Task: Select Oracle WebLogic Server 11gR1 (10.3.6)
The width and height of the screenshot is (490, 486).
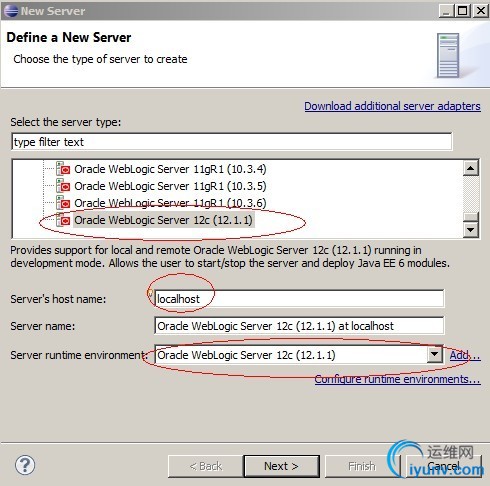Action: [x=170, y=203]
